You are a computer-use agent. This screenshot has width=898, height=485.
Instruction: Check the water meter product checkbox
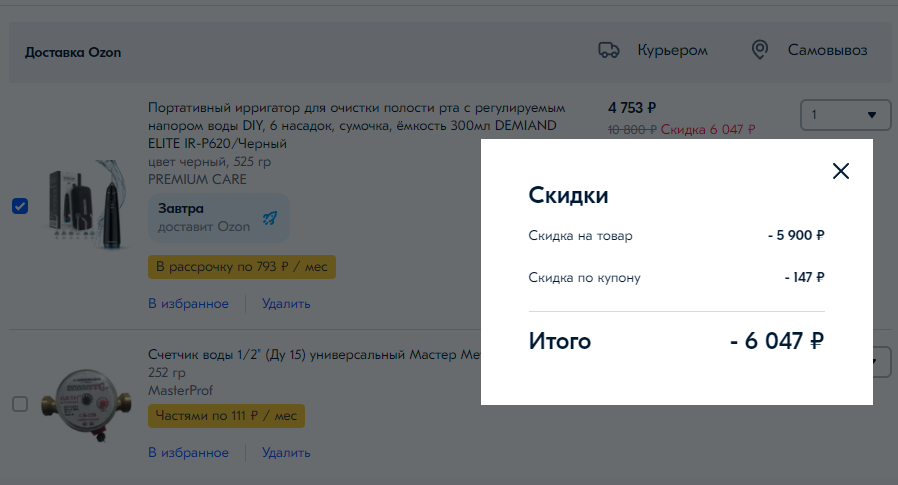(x=20, y=404)
